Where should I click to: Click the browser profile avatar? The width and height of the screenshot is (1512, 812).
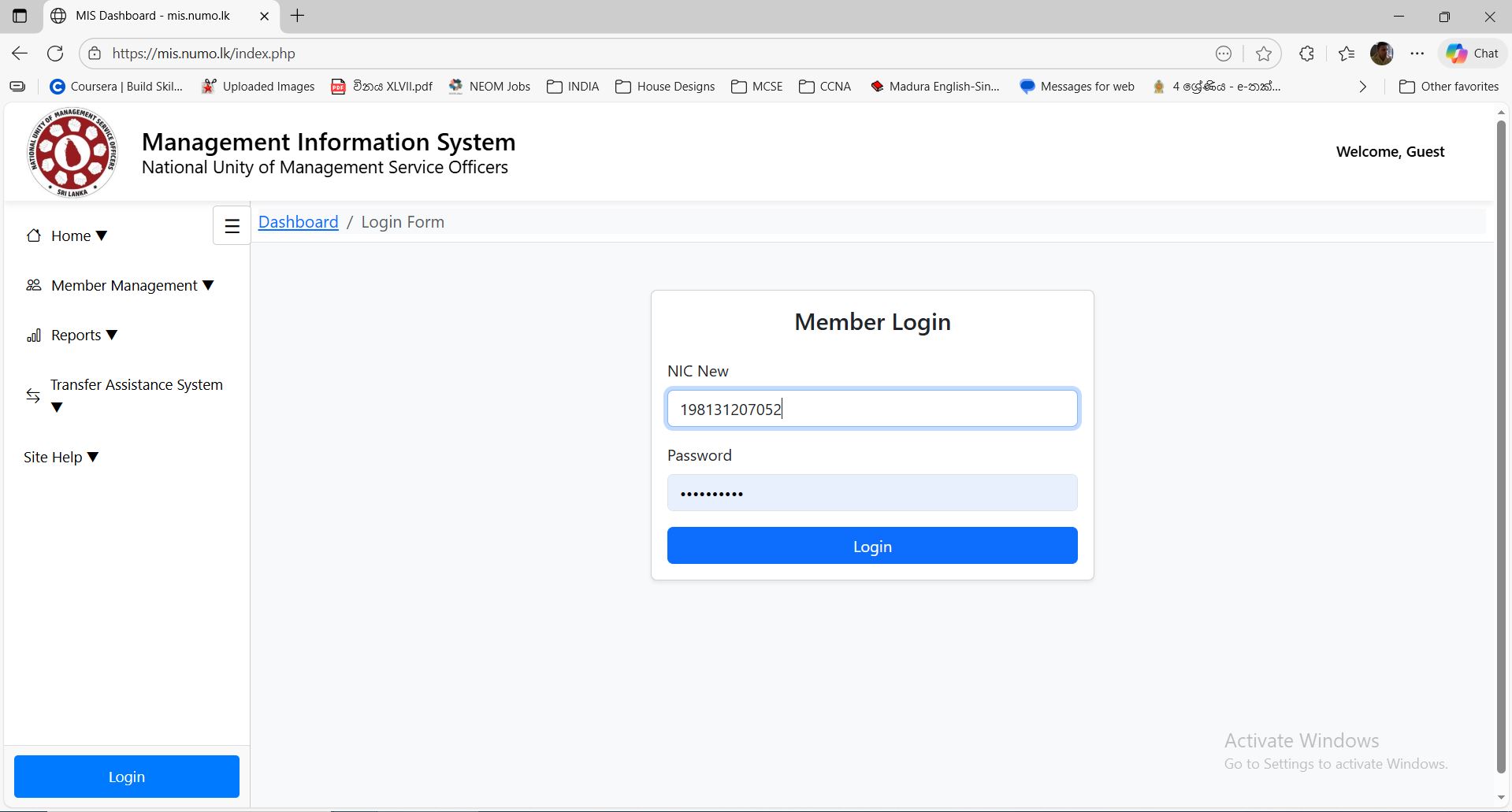[x=1381, y=53]
